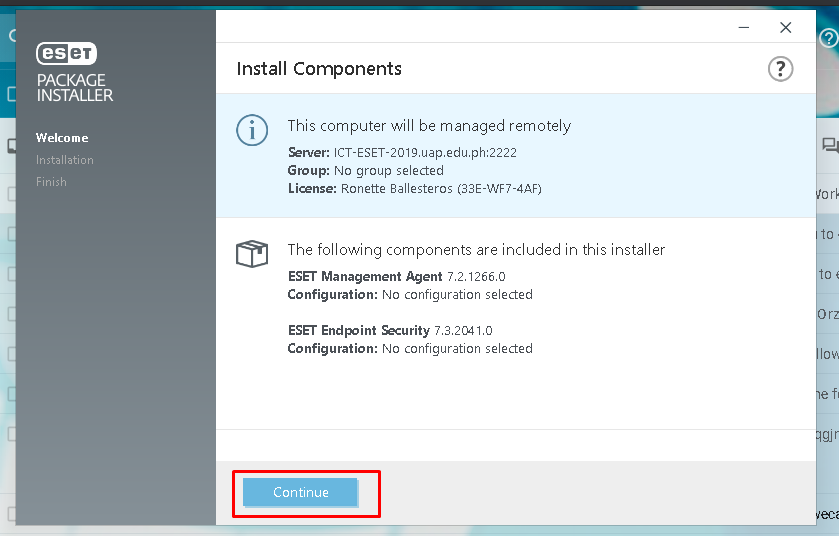This screenshot has height=536, width=839.
Task: Click Endpoint Security 'No configuration selected' text
Action: click(457, 349)
